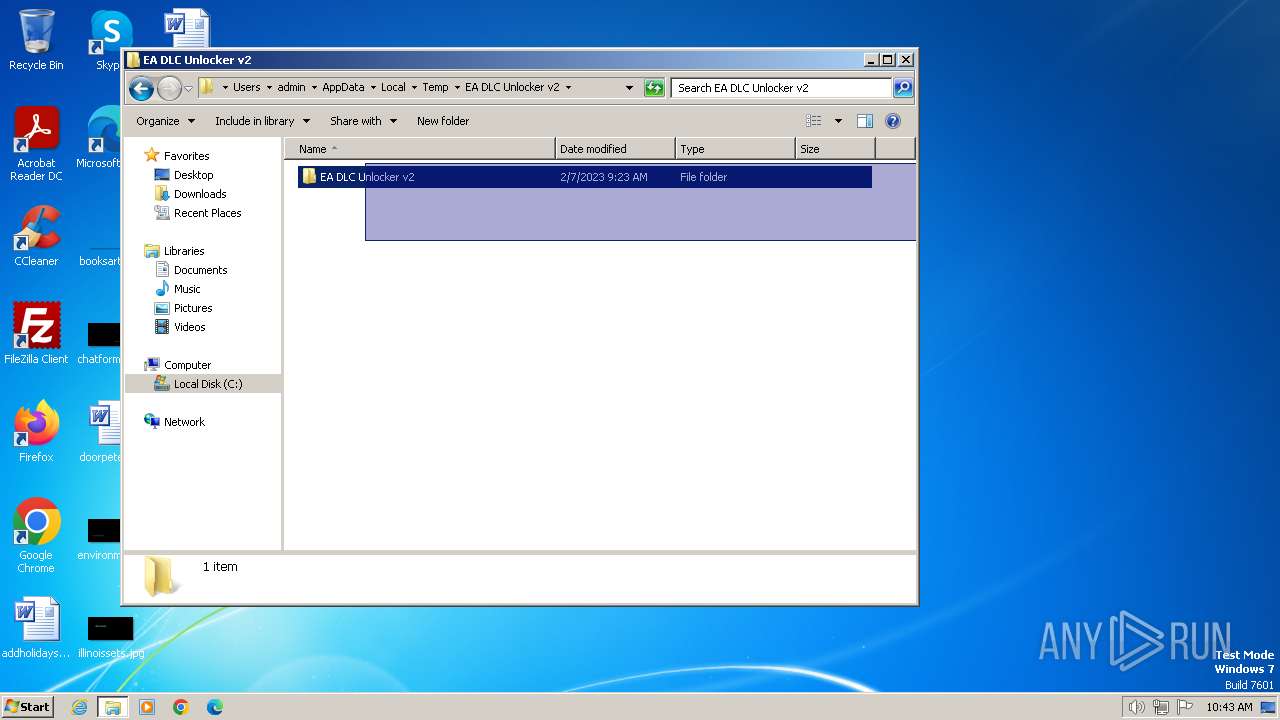Screen dimensions: 1280x720
Task: Sort by the Name column header
Action: pyautogui.click(x=420, y=149)
